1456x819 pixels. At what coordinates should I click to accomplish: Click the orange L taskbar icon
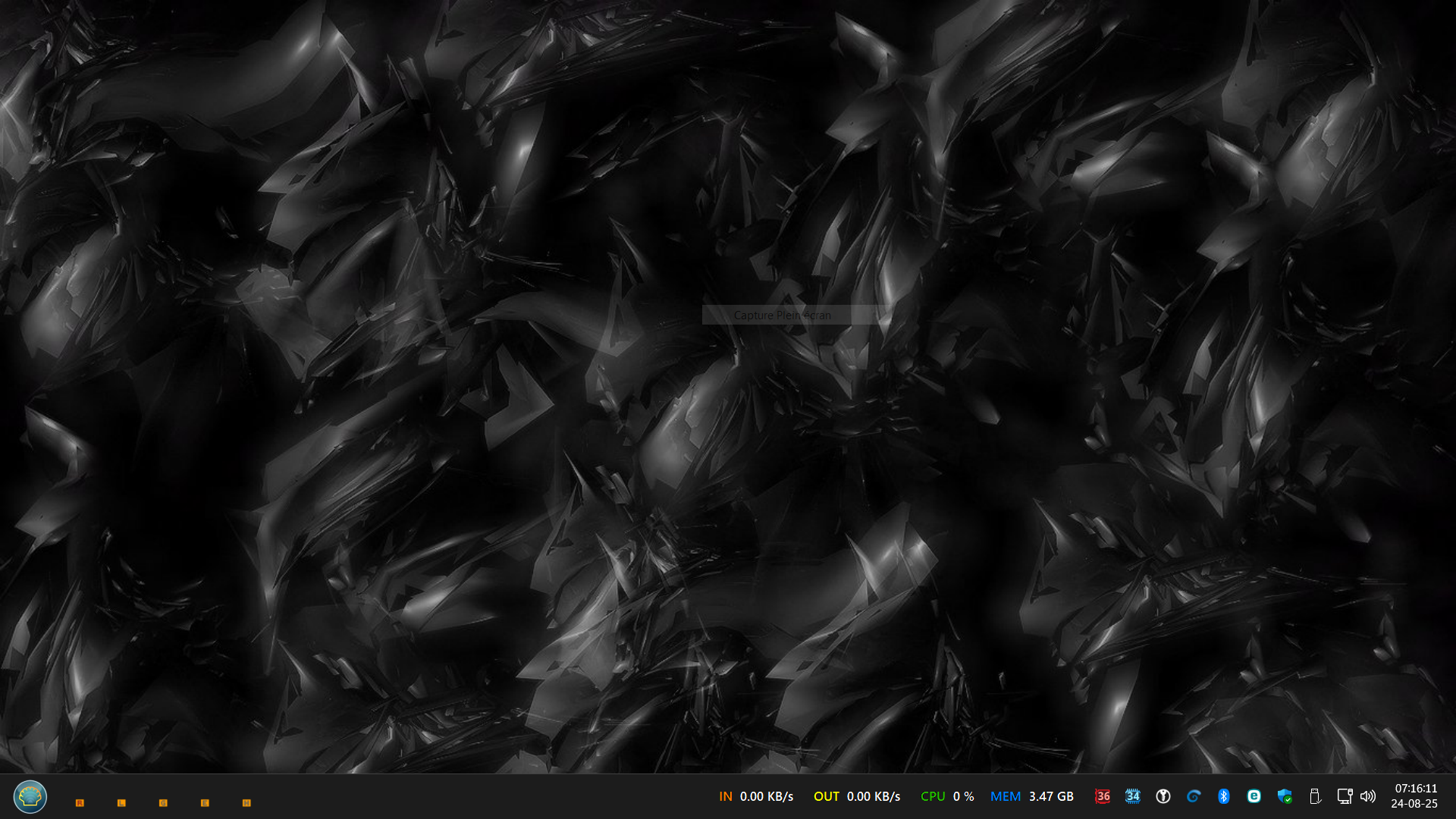(x=121, y=802)
